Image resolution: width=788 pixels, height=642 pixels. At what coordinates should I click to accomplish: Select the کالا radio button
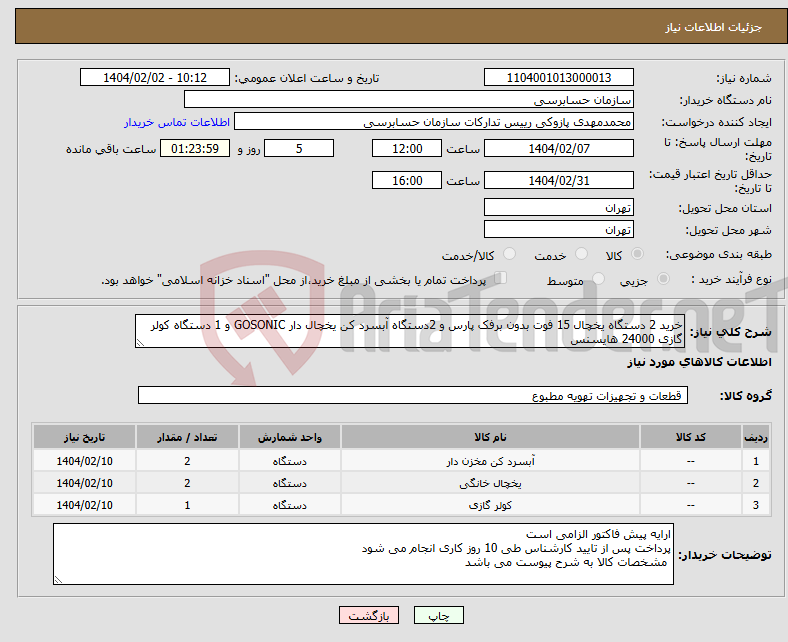pyautogui.click(x=637, y=254)
